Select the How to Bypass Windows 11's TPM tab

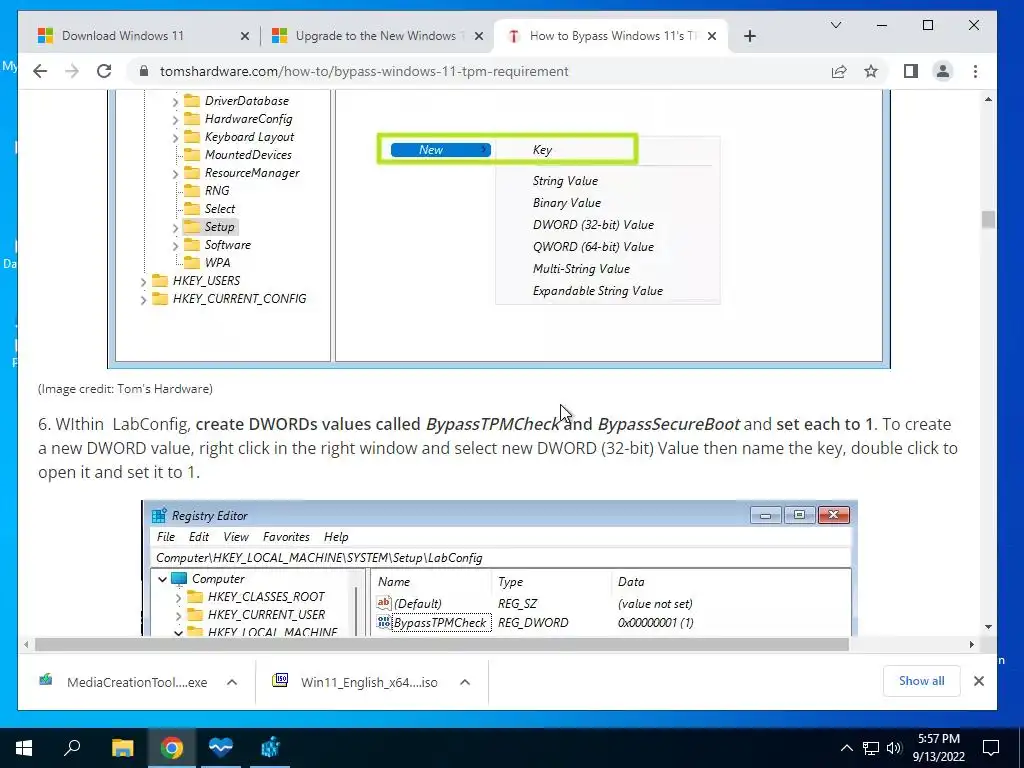[x=612, y=36]
